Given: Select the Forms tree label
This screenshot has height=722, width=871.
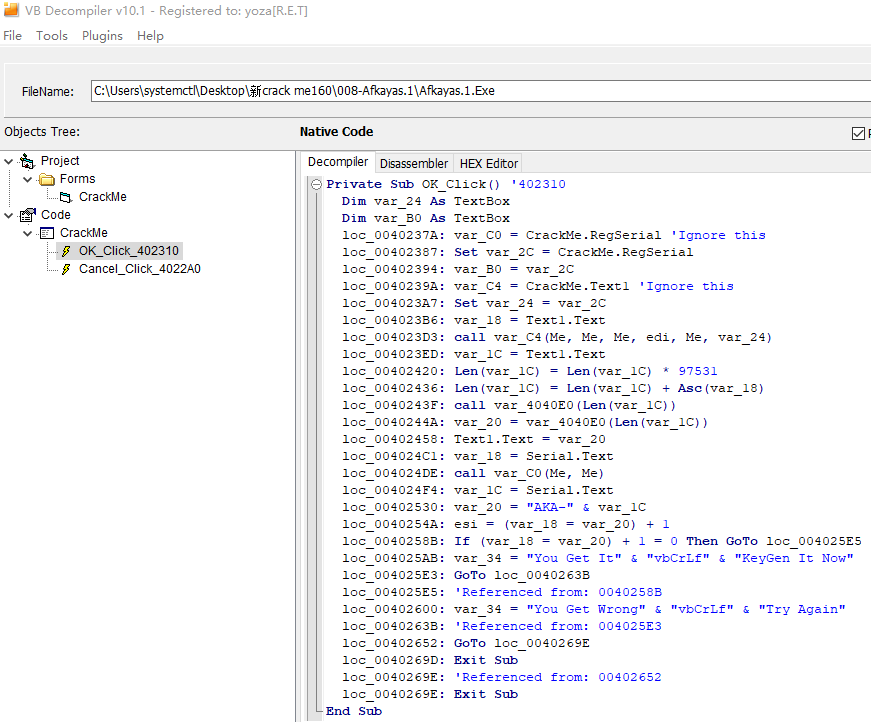Looking at the screenshot, I should [x=77, y=179].
